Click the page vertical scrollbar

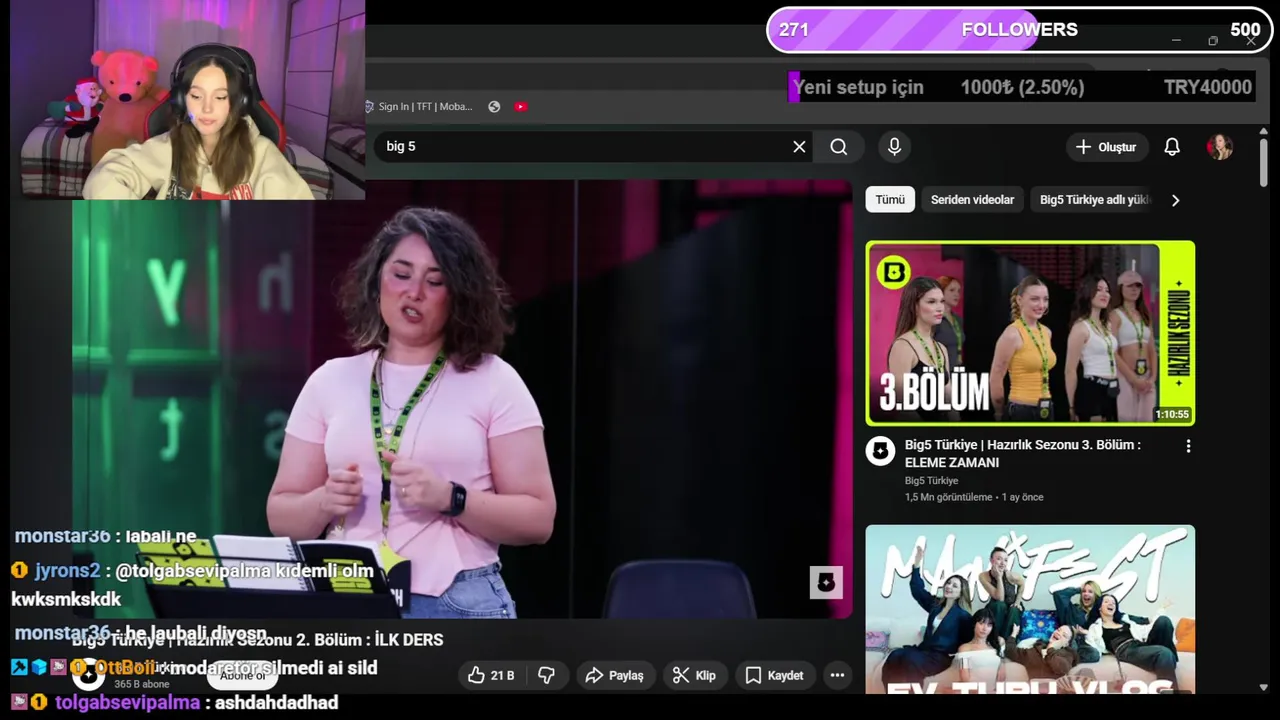[1264, 163]
